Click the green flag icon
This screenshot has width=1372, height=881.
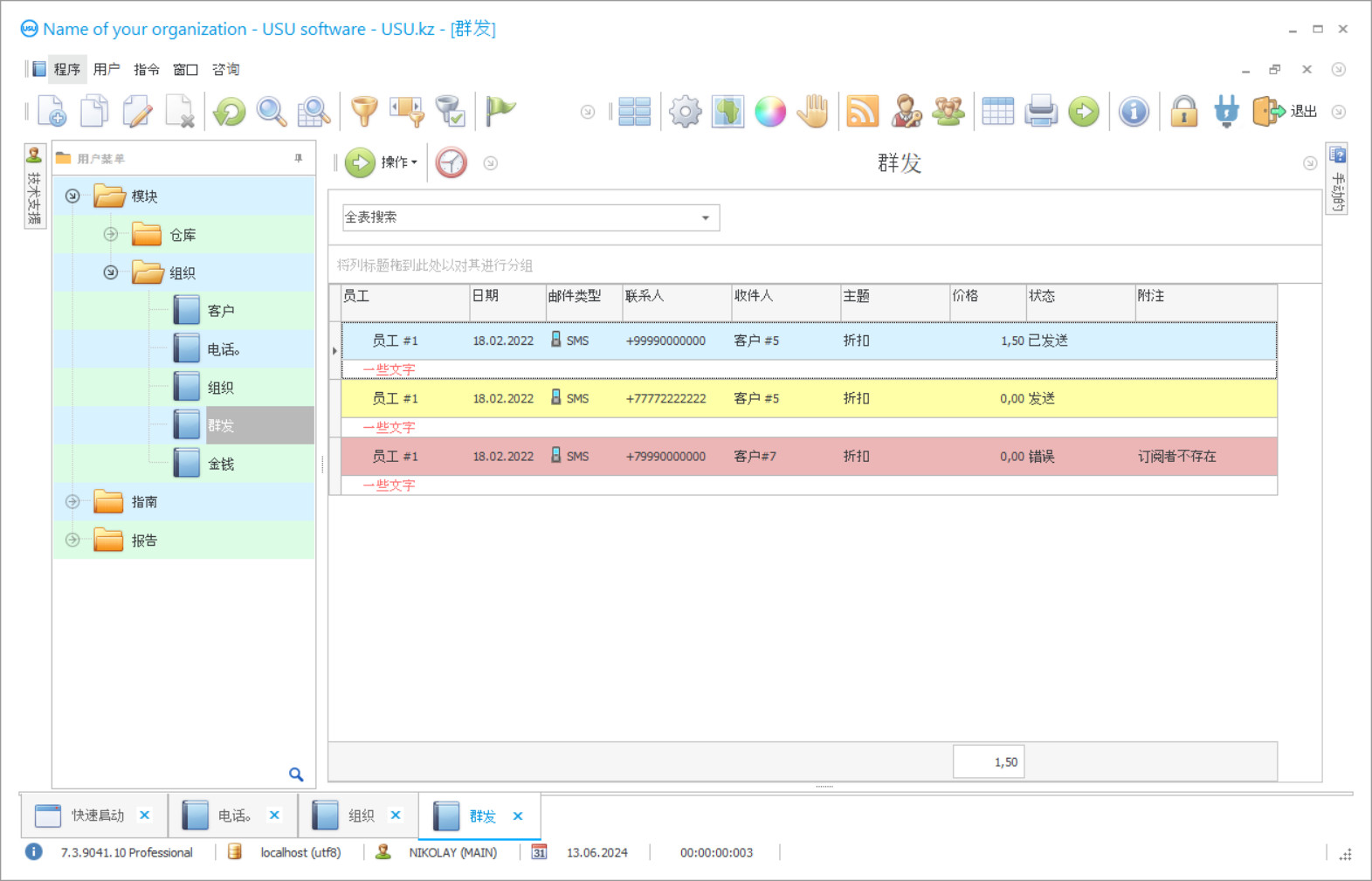point(500,110)
